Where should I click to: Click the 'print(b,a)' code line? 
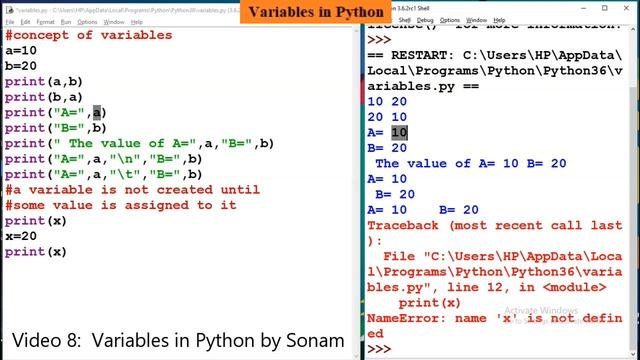pos(44,97)
